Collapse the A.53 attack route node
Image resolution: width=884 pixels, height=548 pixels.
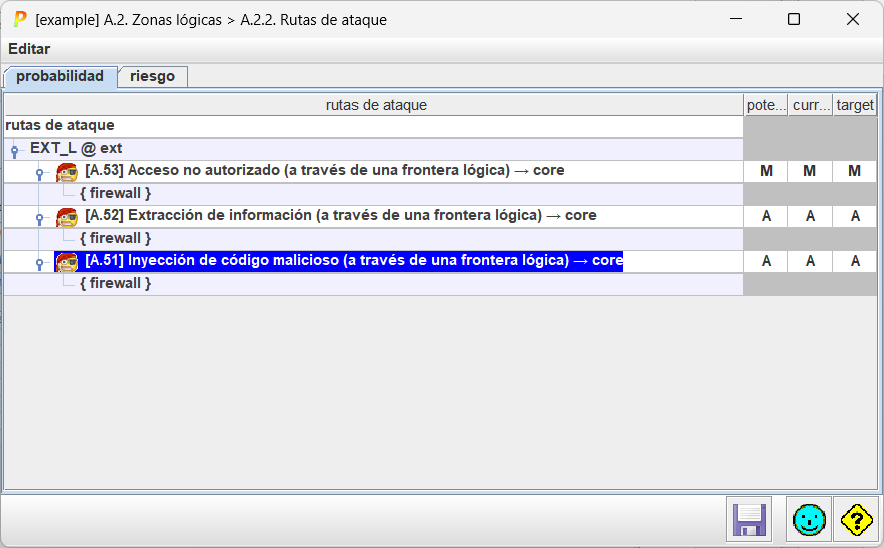[40, 172]
